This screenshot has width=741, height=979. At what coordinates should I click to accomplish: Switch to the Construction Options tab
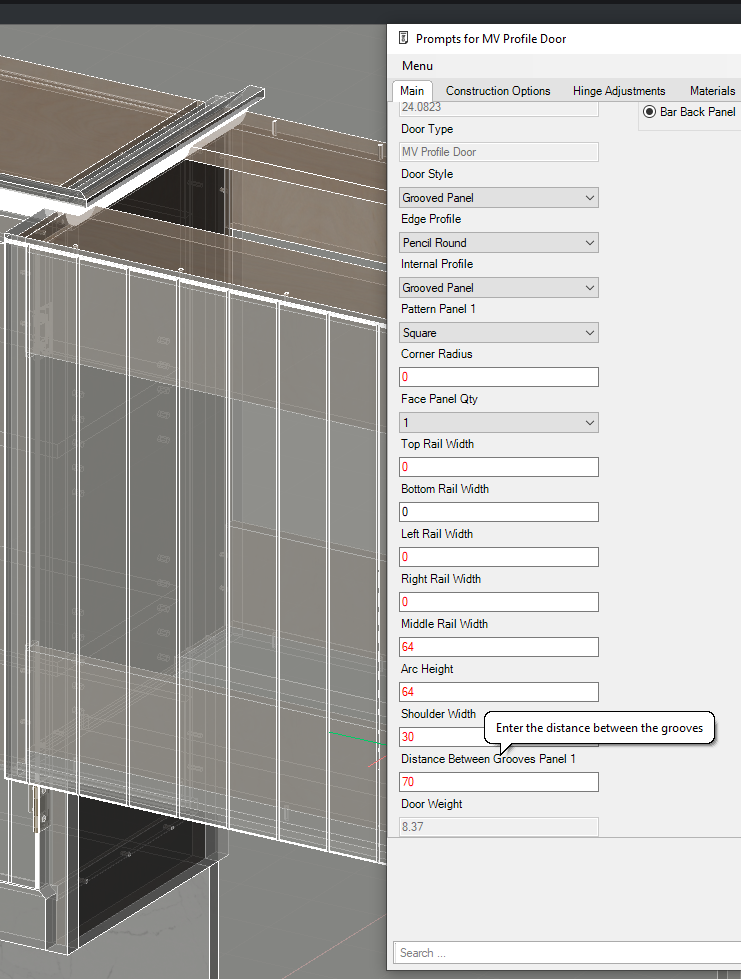coord(498,91)
